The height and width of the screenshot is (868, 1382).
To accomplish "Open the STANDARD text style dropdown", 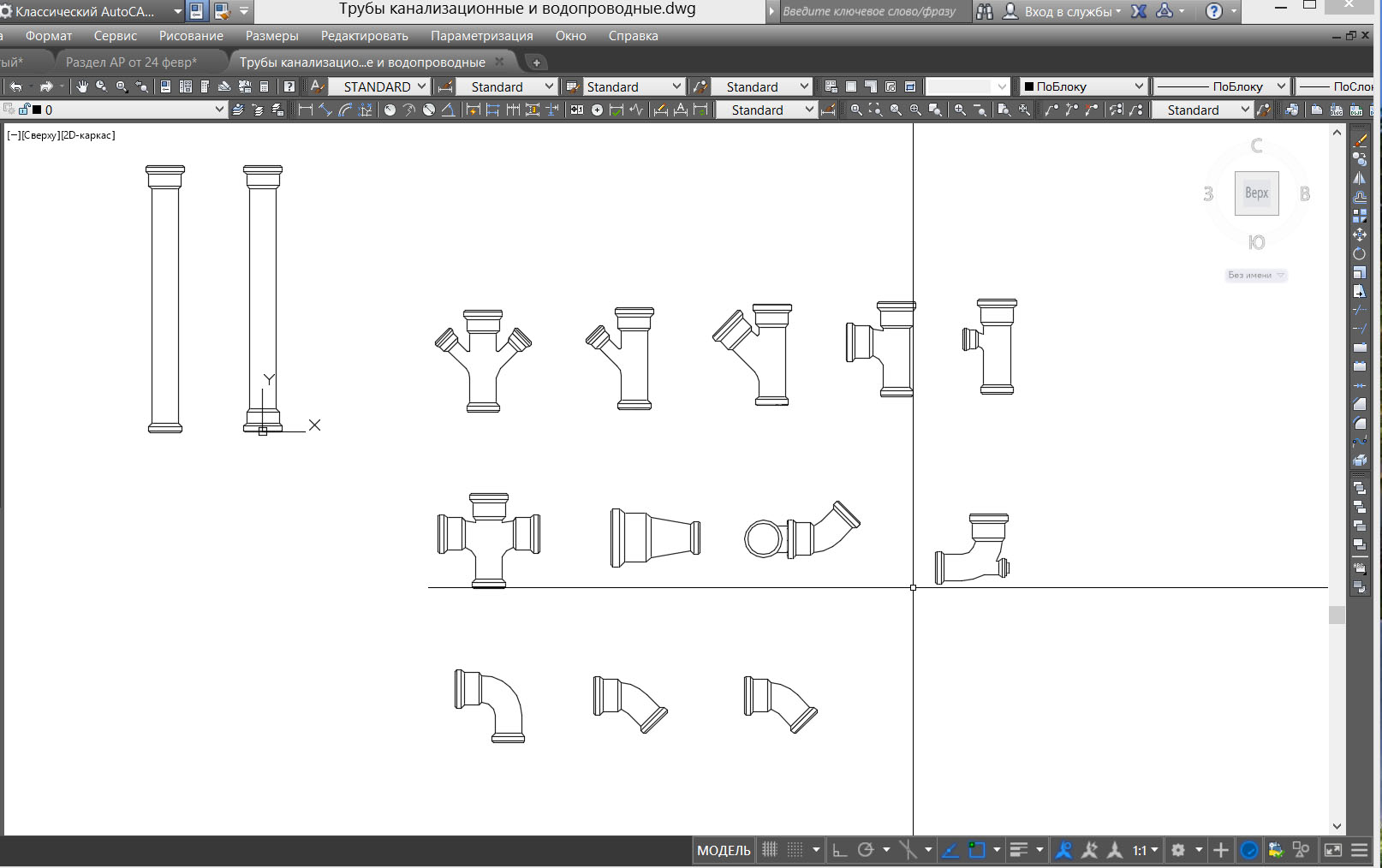I will (x=379, y=86).
